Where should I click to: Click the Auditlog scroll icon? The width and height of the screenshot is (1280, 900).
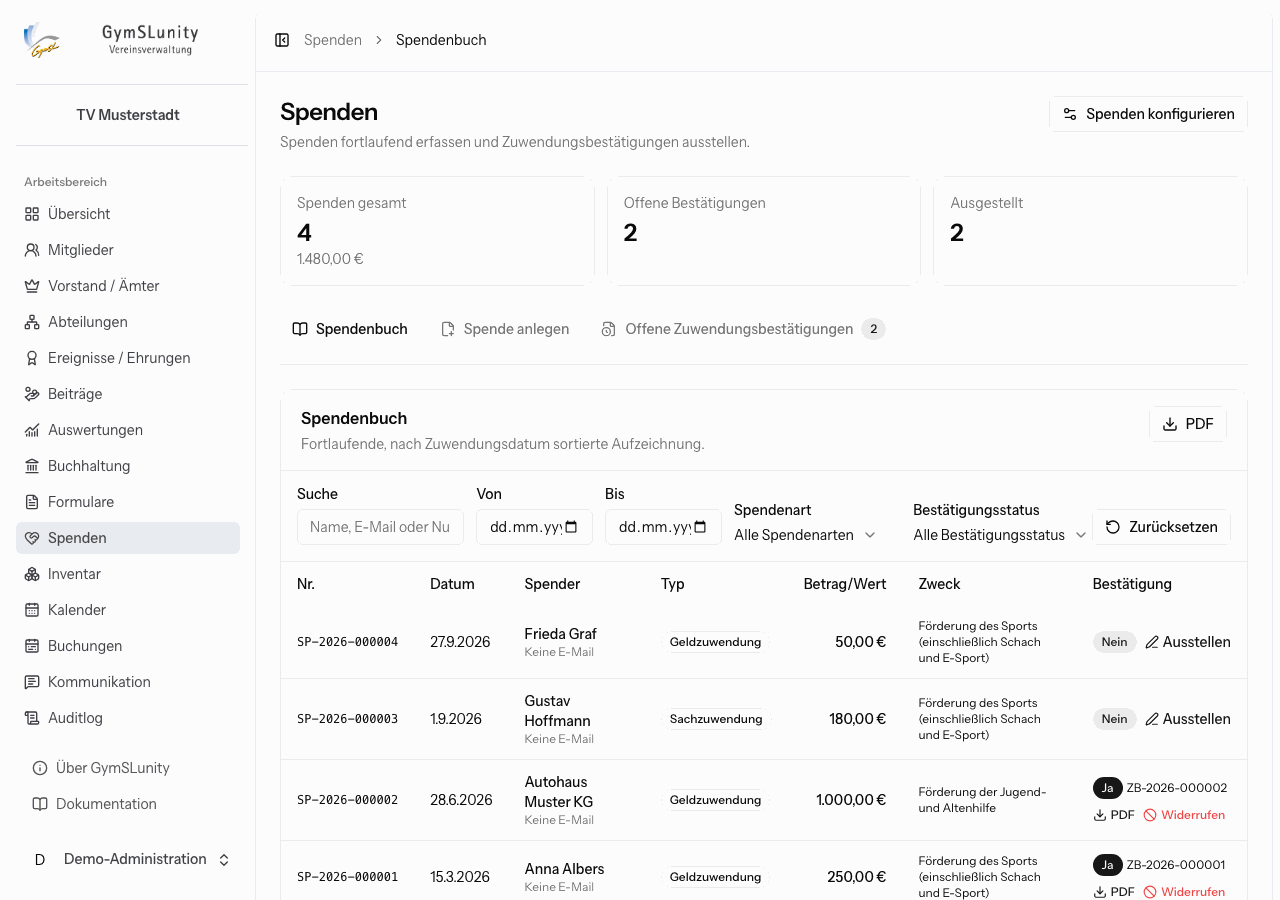(x=32, y=718)
